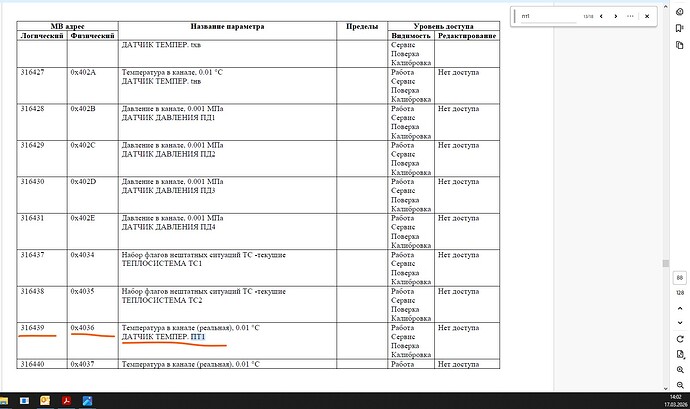Open the Photos app in taskbar
This screenshot has height=409, width=690.
coord(88,401)
